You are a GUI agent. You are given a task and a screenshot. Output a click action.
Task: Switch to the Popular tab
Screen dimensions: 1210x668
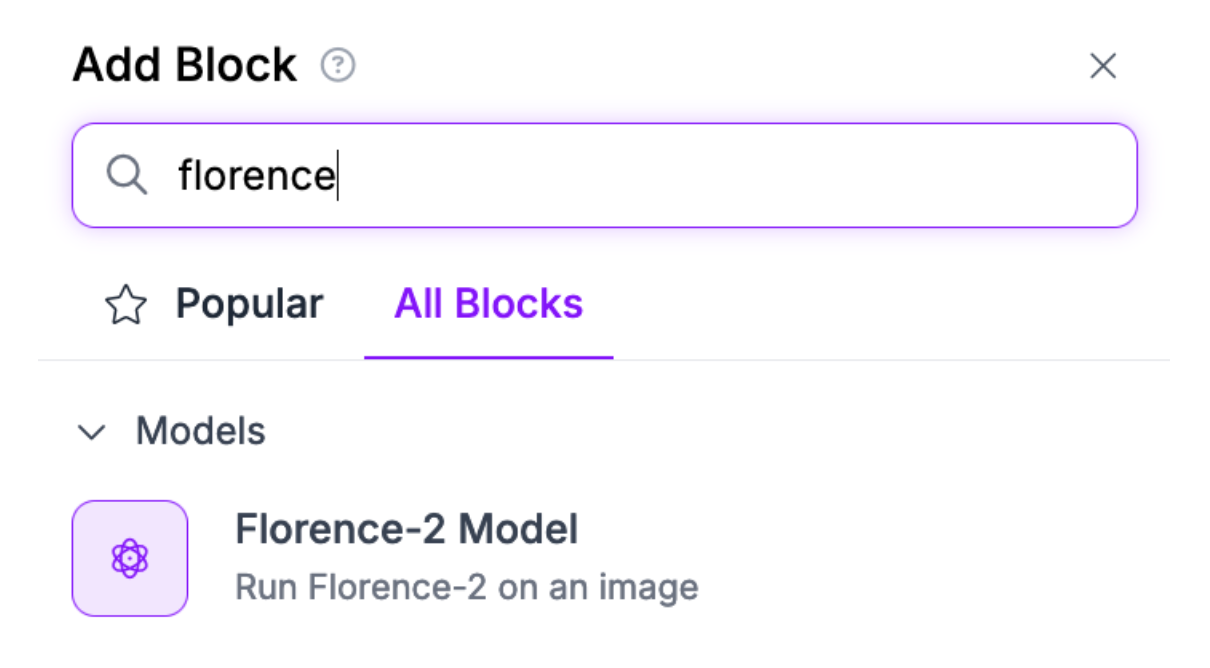(x=249, y=304)
